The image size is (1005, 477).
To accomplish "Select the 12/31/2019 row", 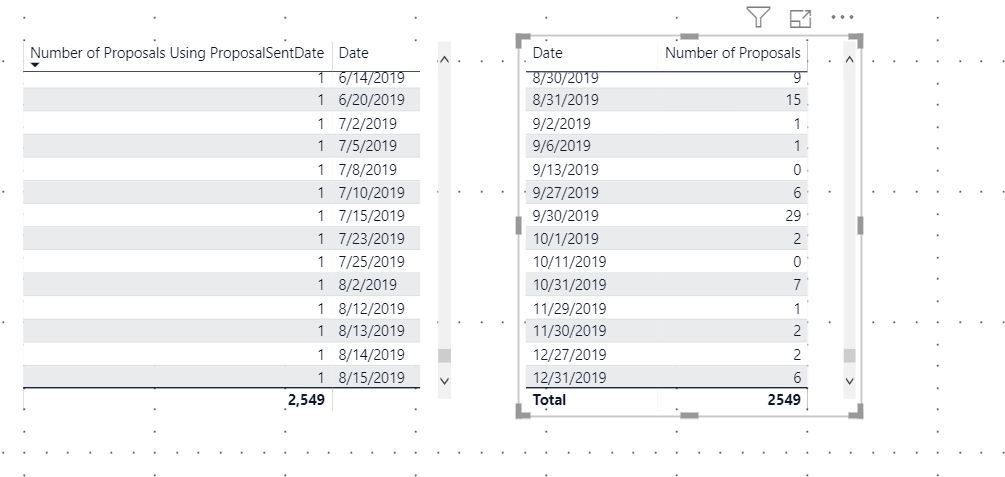I will pos(667,377).
